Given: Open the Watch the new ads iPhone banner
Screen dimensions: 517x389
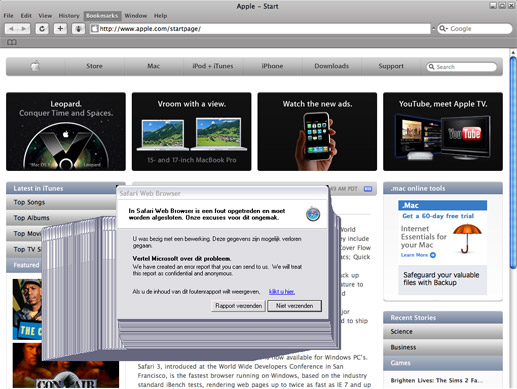Looking at the screenshot, I should [317, 132].
